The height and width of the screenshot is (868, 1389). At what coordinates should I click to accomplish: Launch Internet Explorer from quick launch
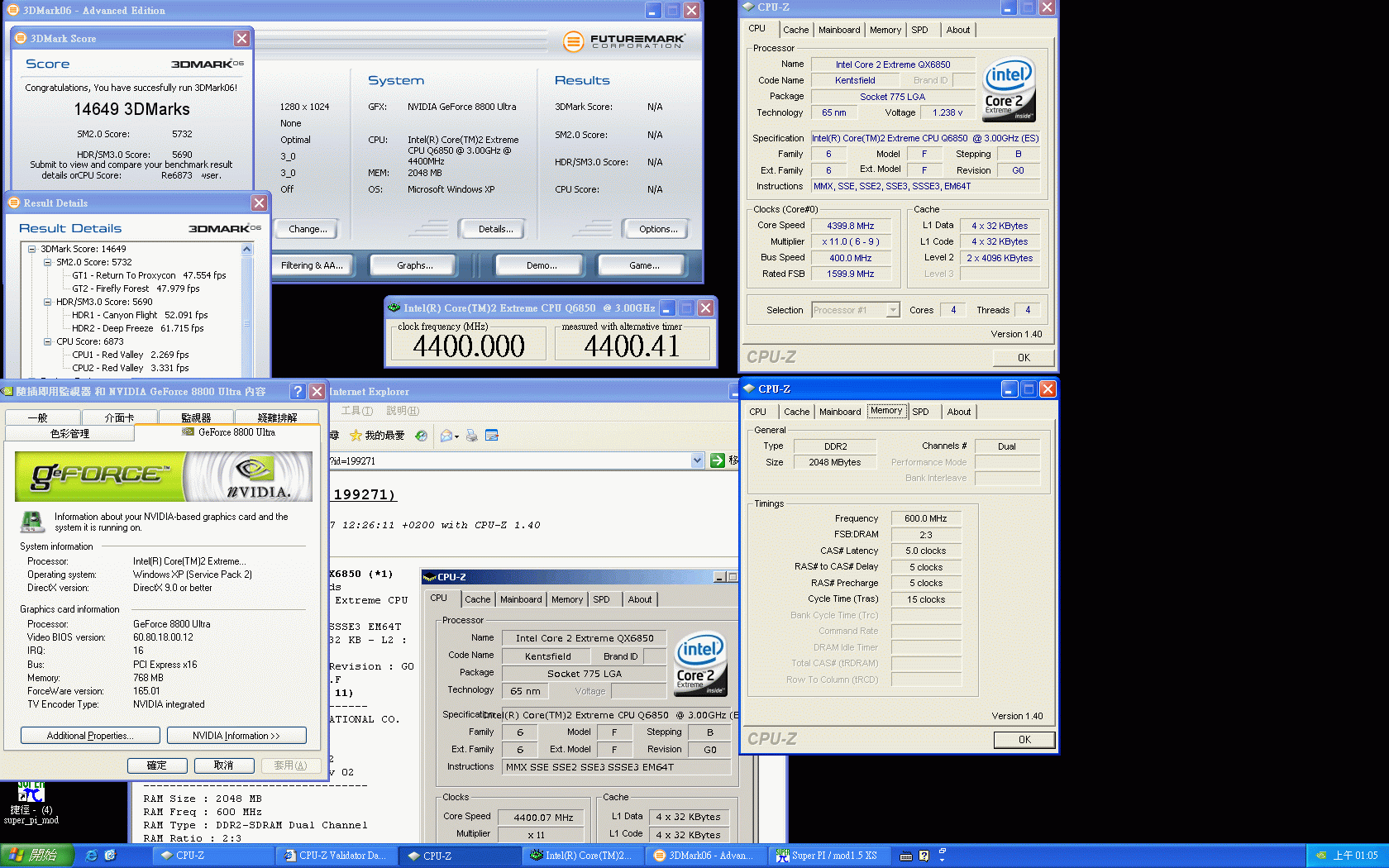(92, 856)
